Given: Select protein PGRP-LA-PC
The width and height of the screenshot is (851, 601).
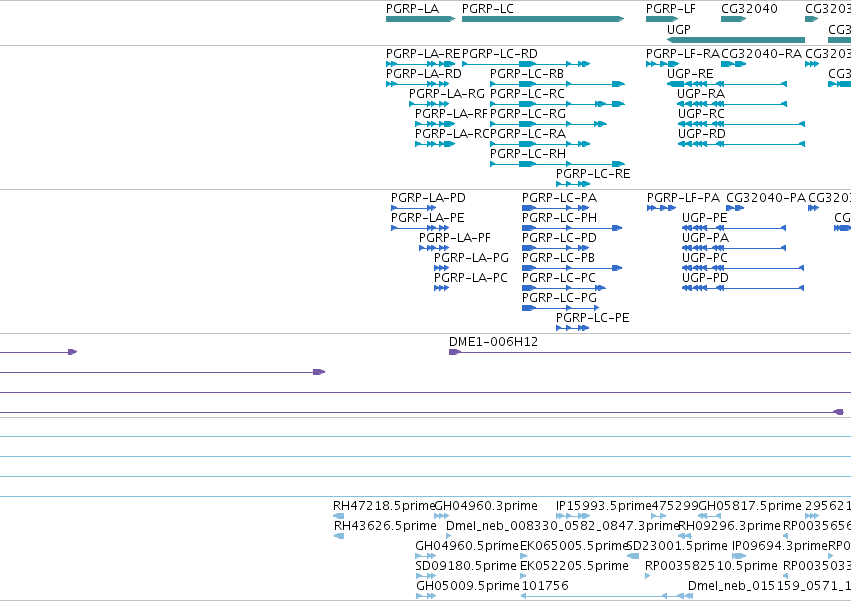Looking at the screenshot, I should click(441, 288).
